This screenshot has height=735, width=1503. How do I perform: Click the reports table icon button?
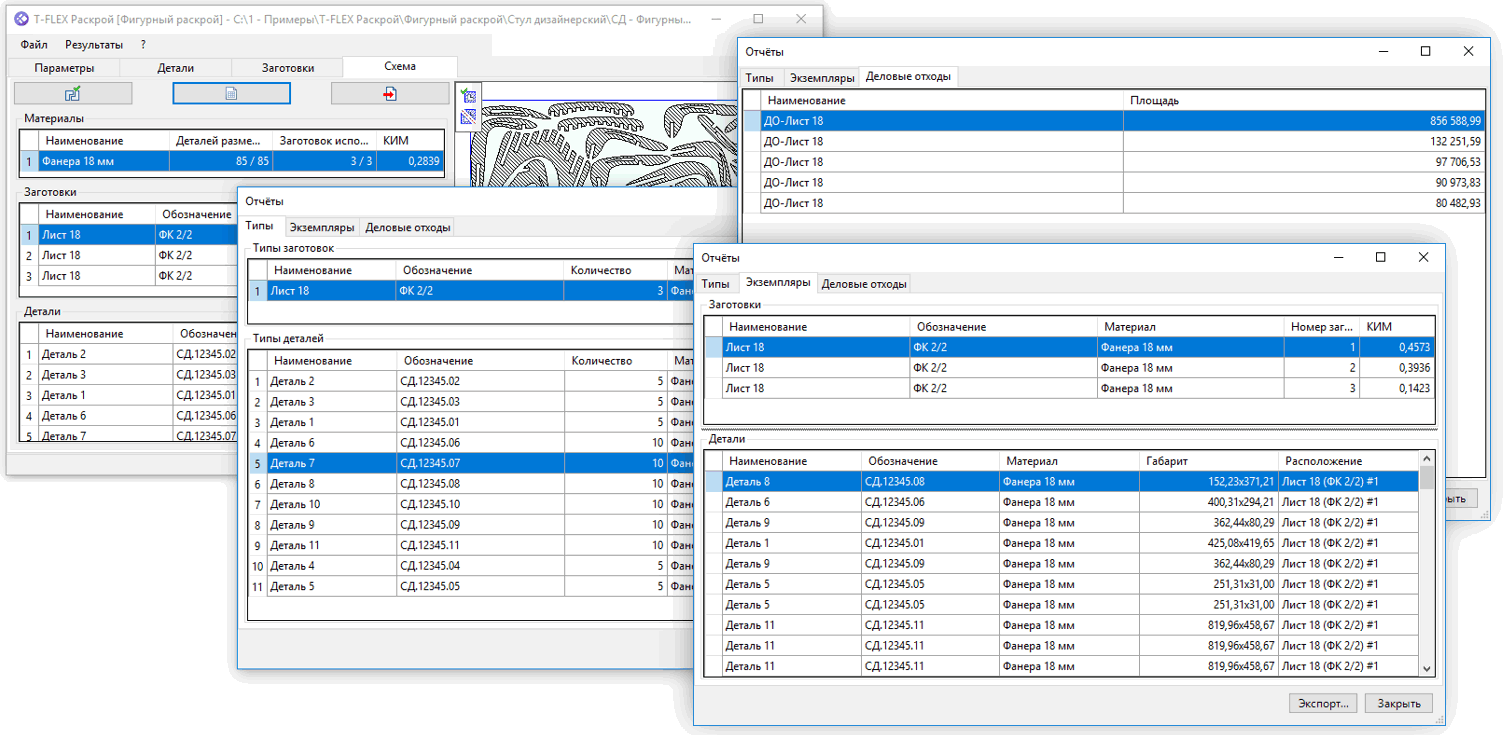point(231,93)
